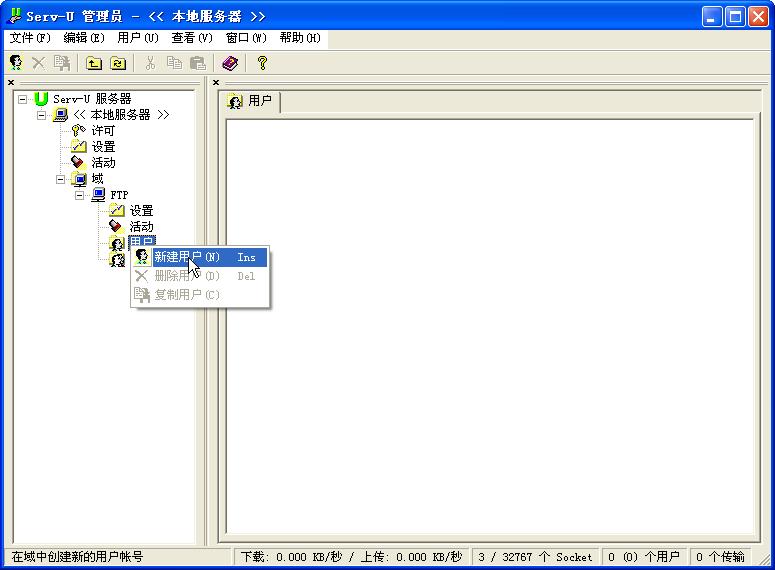Select 活动 under local server
The width and height of the screenshot is (775, 570).
pyautogui.click(x=103, y=163)
